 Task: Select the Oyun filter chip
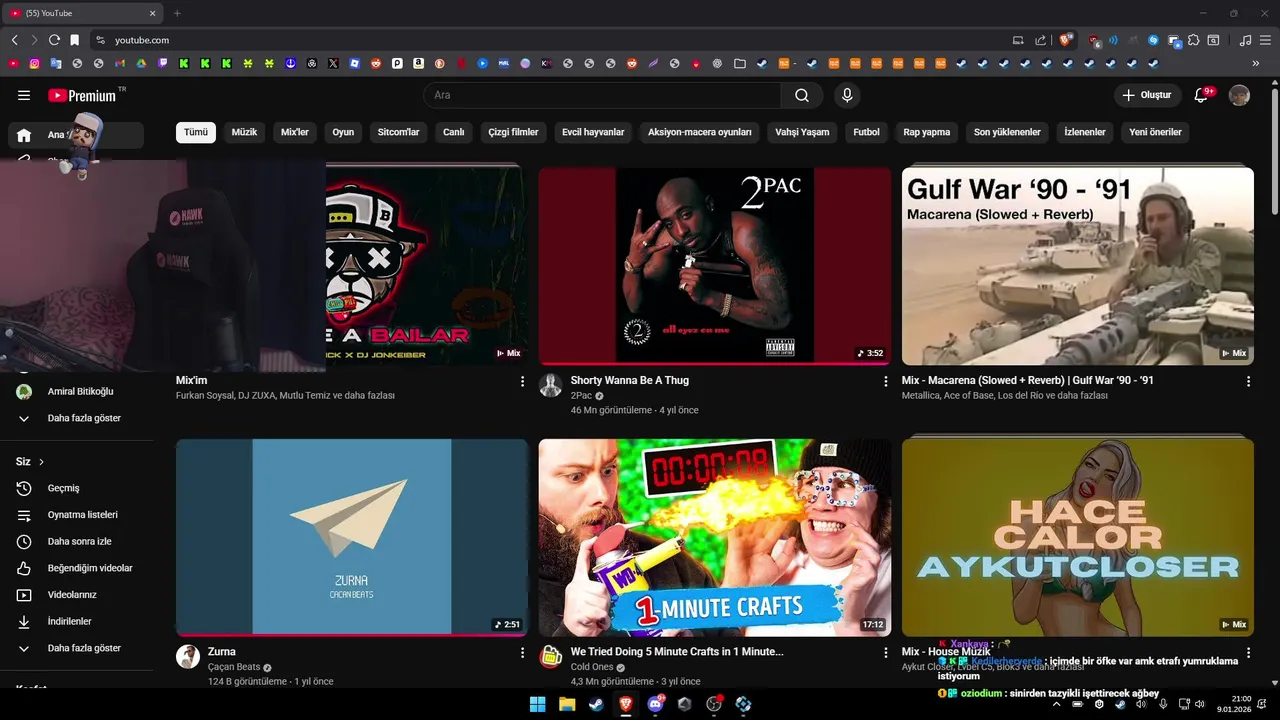click(343, 132)
